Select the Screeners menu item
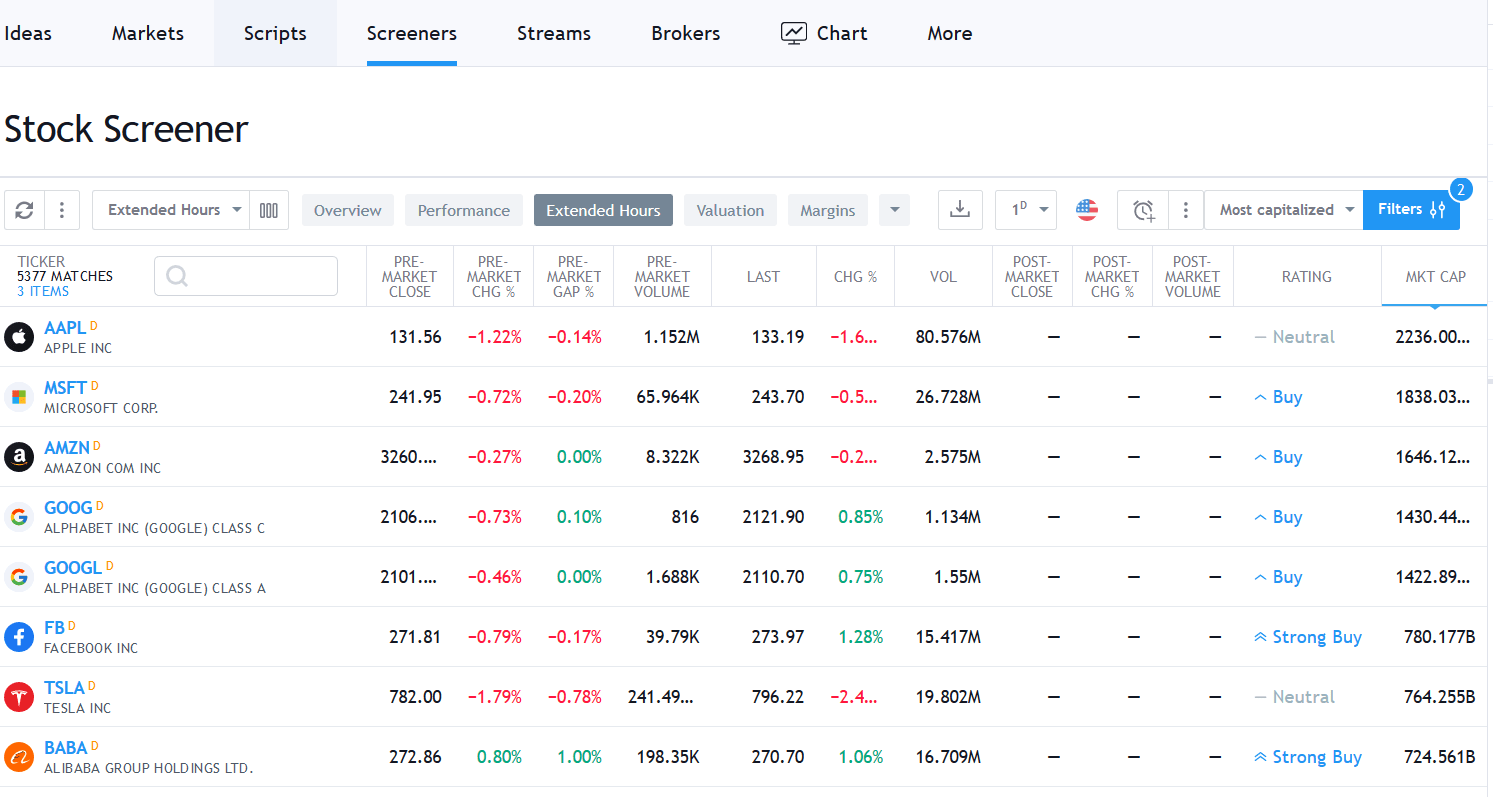Viewport: 1493px width, 797px height. coord(411,33)
